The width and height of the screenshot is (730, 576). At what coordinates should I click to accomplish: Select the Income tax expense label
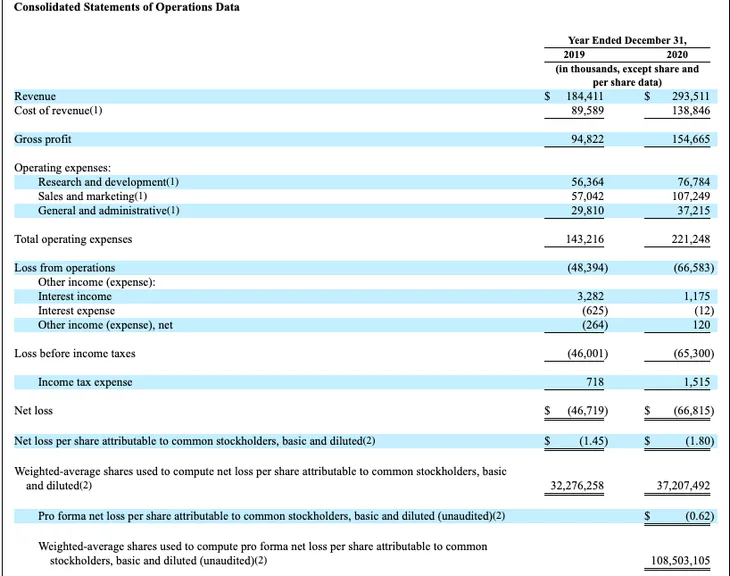[x=85, y=382]
